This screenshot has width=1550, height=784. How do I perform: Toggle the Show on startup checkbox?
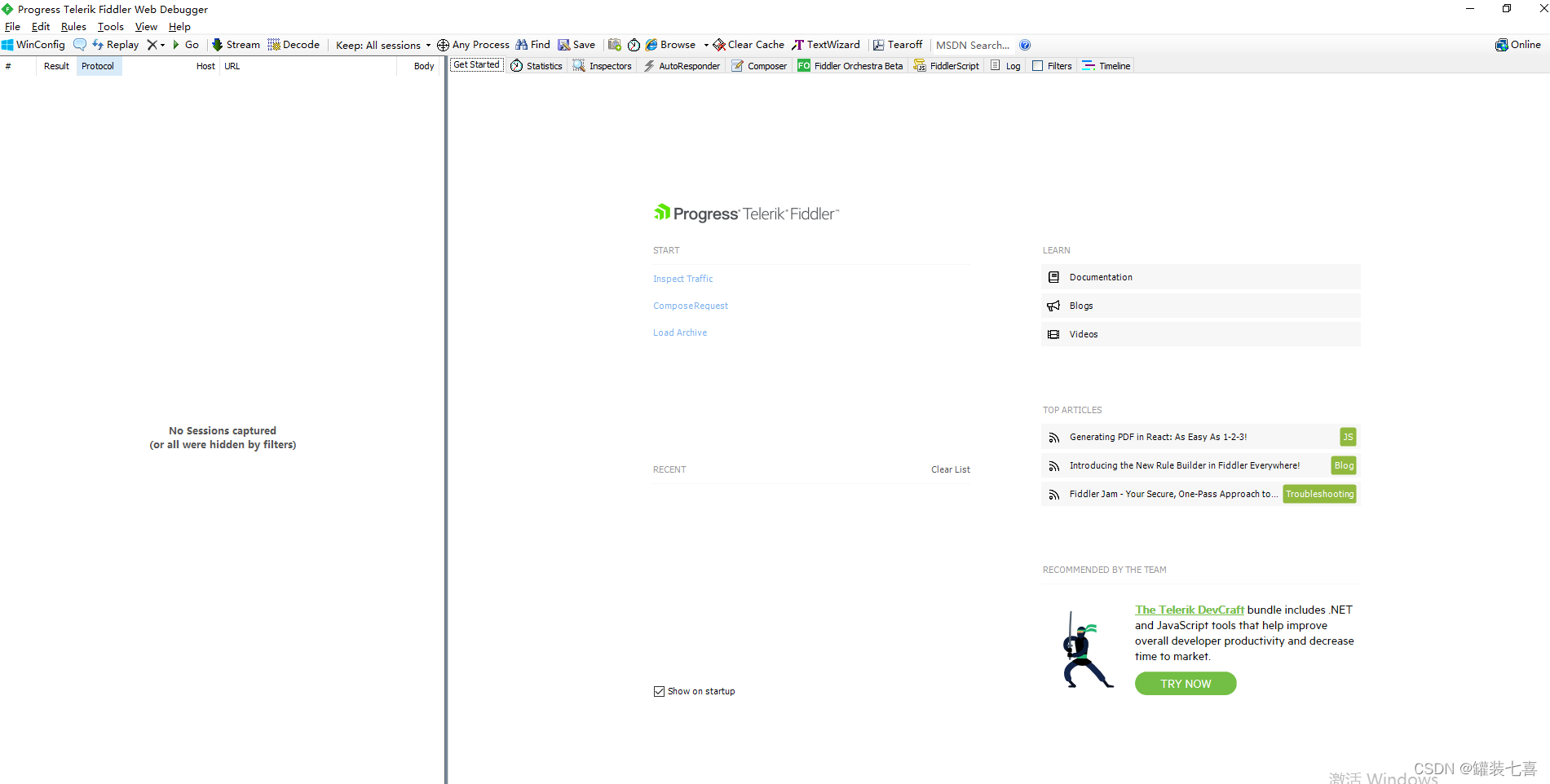659,691
